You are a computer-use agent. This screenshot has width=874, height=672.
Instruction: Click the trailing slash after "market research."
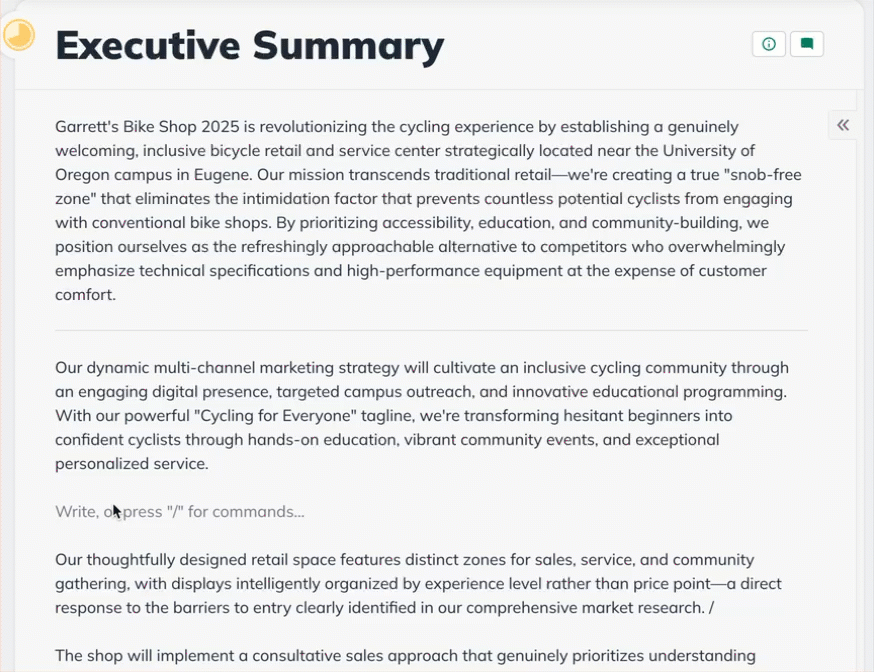click(x=710, y=608)
